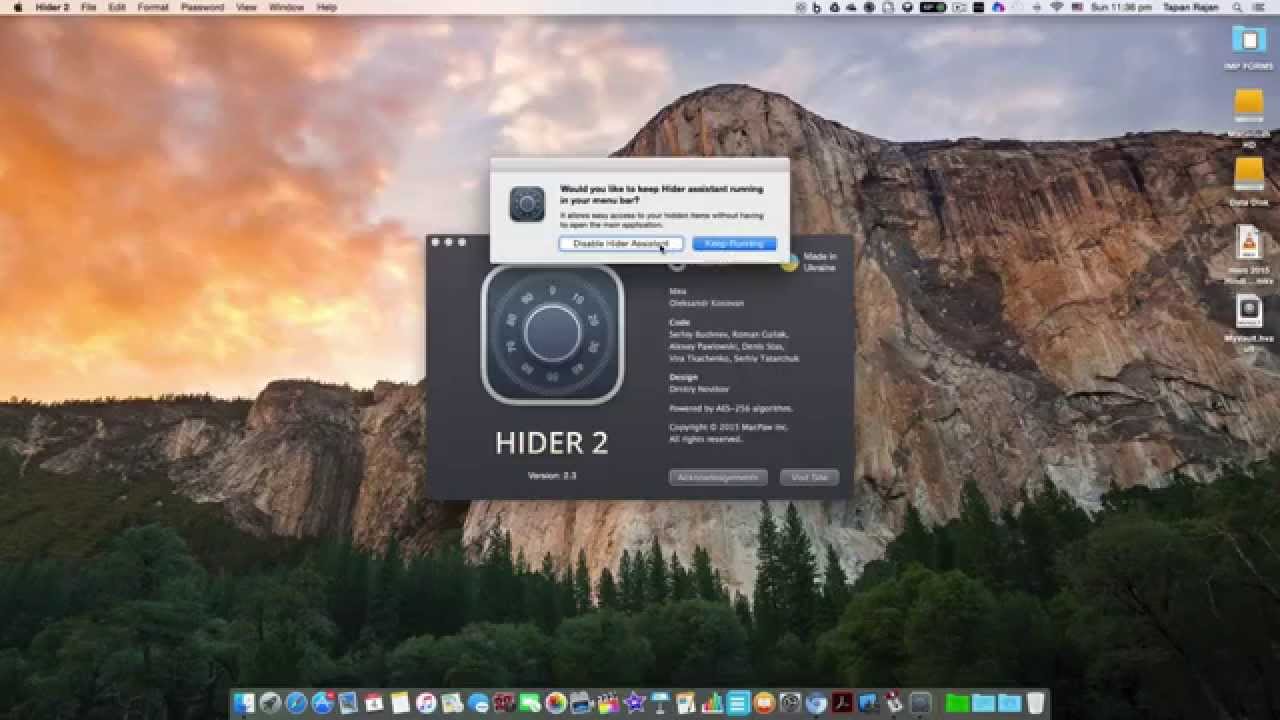The width and height of the screenshot is (1280, 720).
Task: Open the Help menu
Action: [x=327, y=7]
